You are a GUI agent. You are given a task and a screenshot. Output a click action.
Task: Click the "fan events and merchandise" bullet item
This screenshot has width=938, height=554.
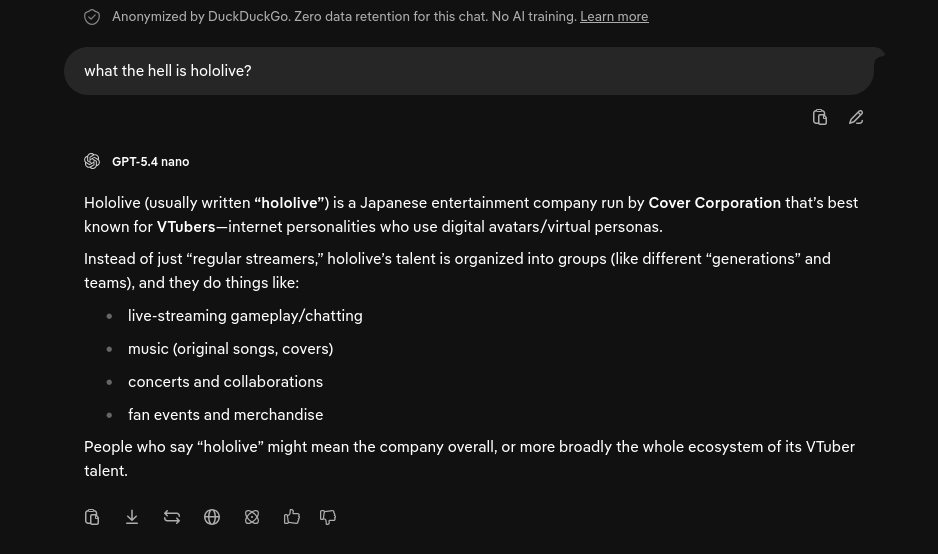[x=226, y=415]
